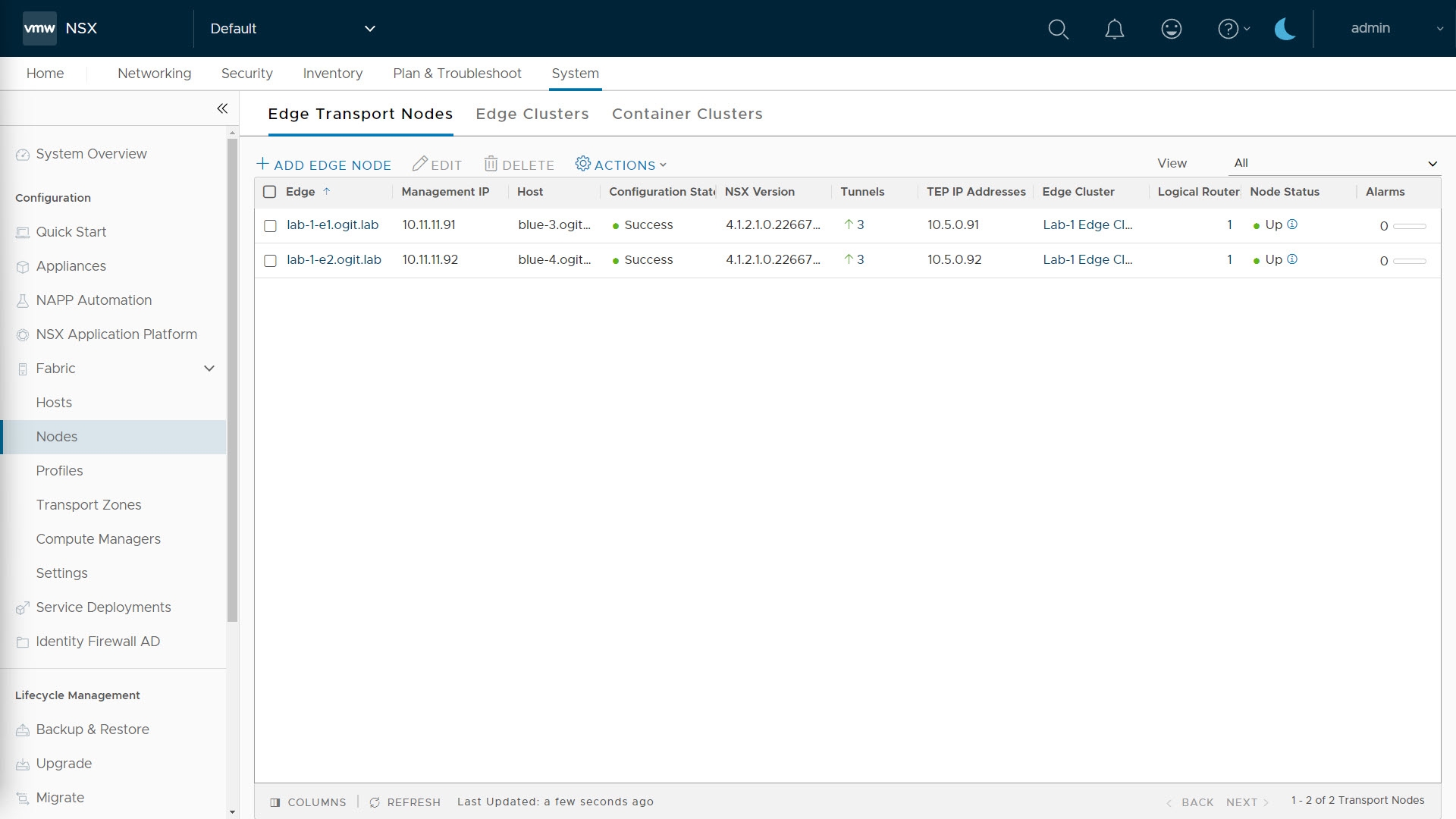This screenshot has height=819, width=1456.
Task: Click the sidebar vertical scrollbar
Action: [x=232, y=379]
